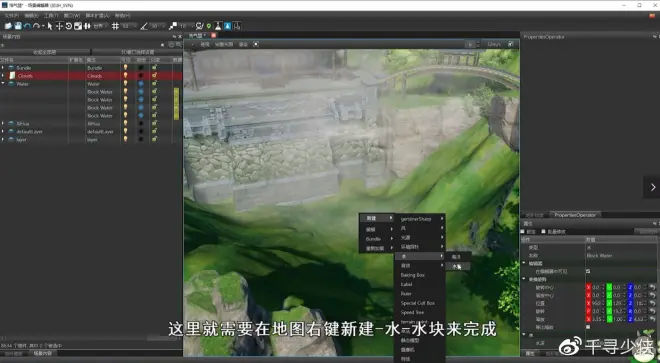The height and width of the screenshot is (363, 660).
Task: Collapse 变换矩阵 transform section
Action: click(524, 279)
